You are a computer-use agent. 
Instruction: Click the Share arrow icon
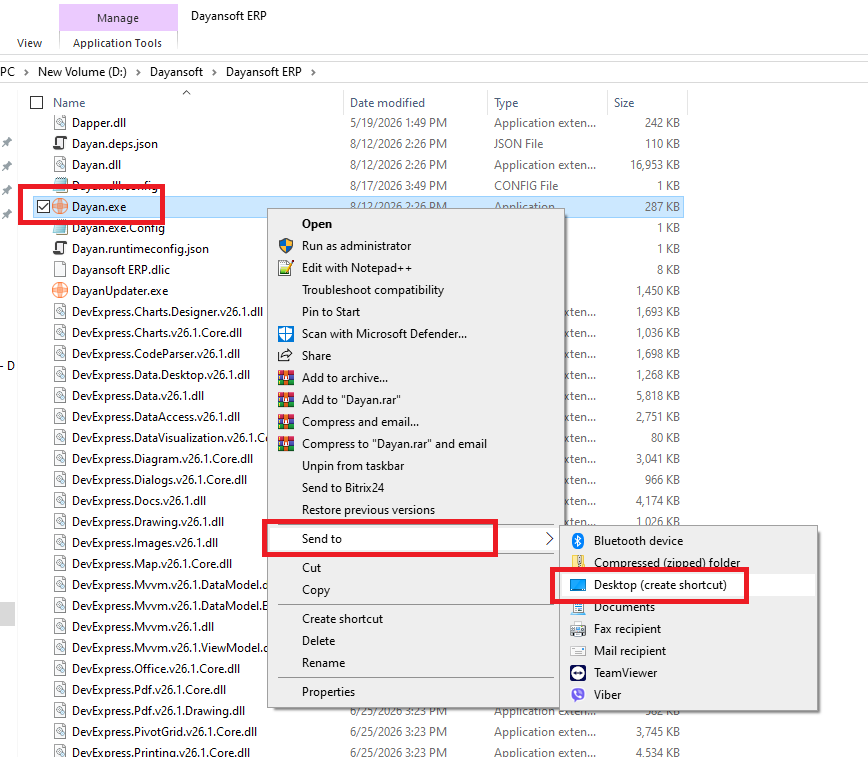[x=286, y=356]
